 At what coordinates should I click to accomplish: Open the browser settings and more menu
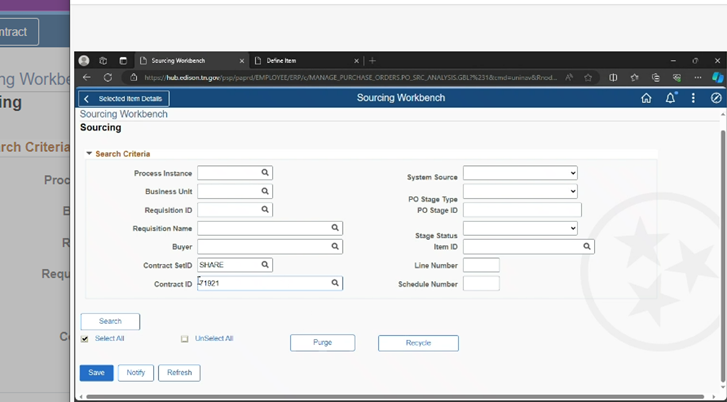coord(698,77)
